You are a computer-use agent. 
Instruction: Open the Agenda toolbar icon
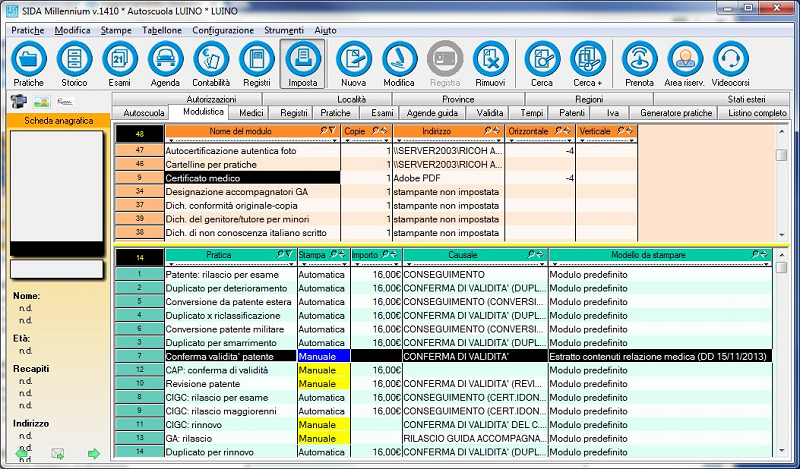pyautogui.click(x=165, y=61)
